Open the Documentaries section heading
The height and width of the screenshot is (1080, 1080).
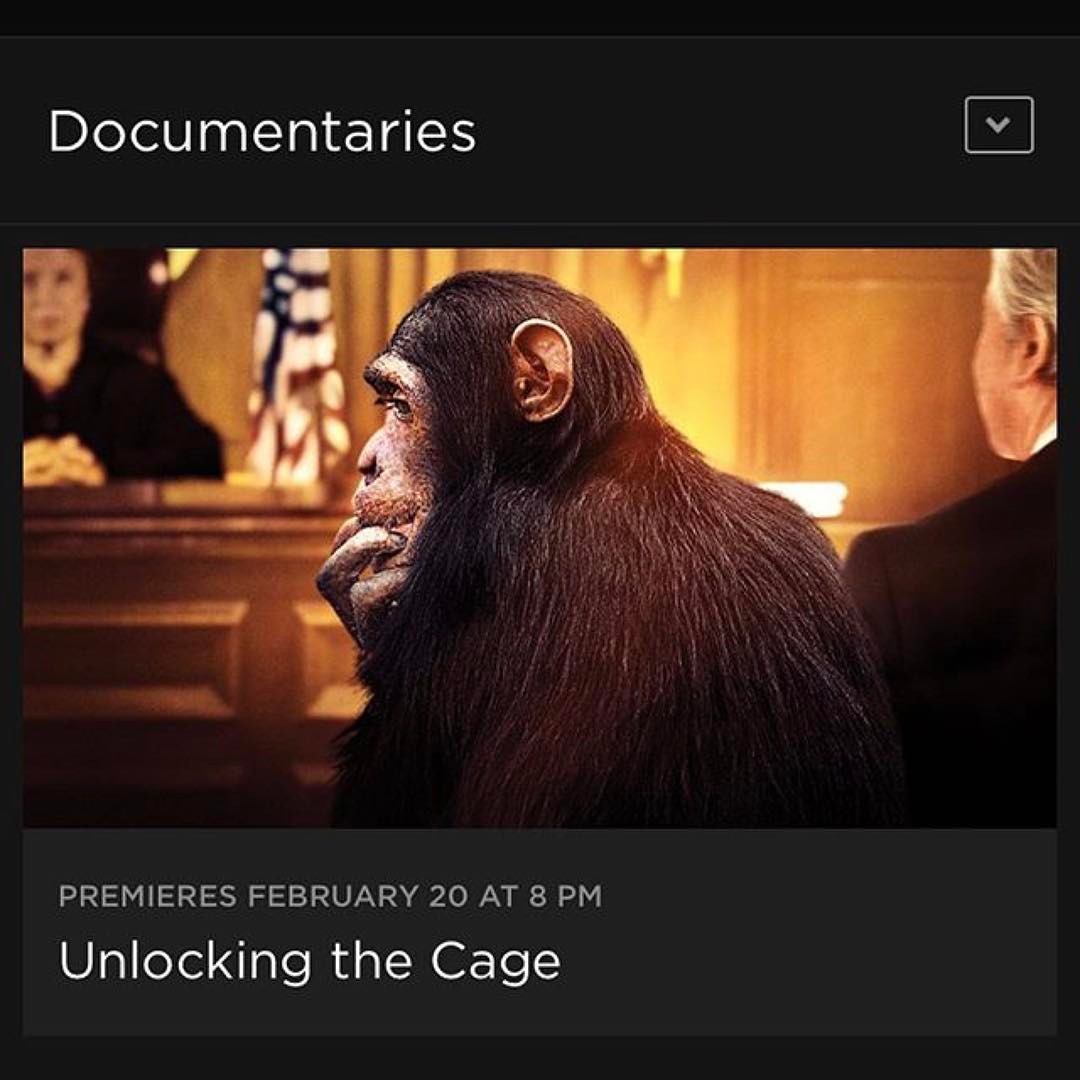point(262,131)
